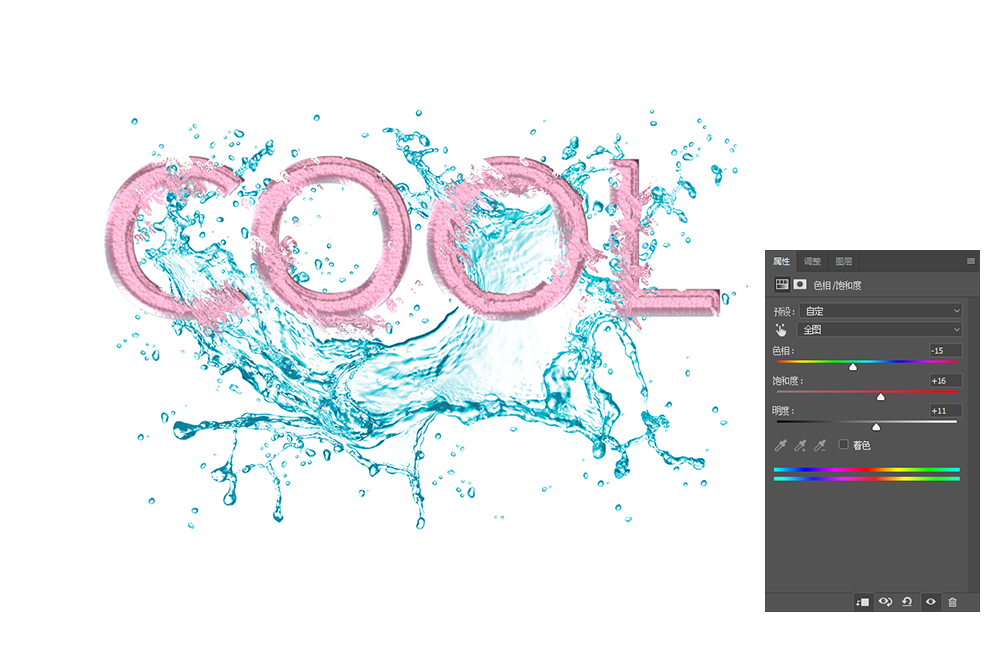Image resolution: width=1000 pixels, height=647 pixels.
Task: Click the 饱和度 saturation slider handle
Action: (x=881, y=397)
